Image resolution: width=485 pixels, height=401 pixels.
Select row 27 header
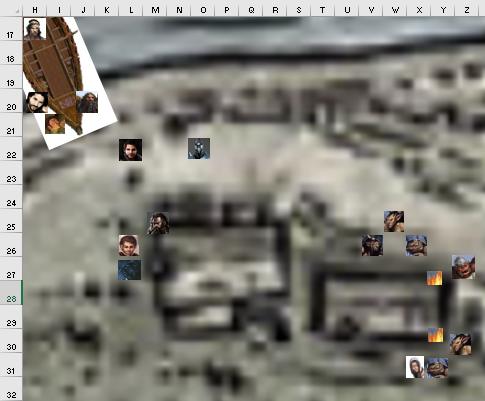click(x=11, y=269)
